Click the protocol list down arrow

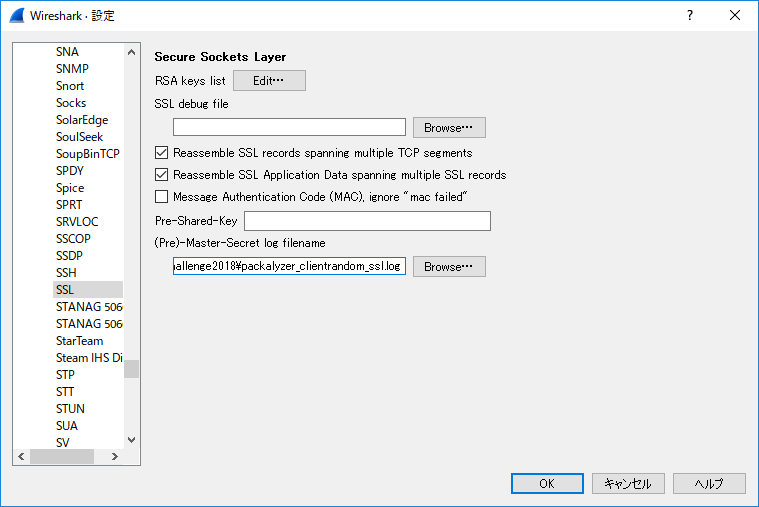131,440
